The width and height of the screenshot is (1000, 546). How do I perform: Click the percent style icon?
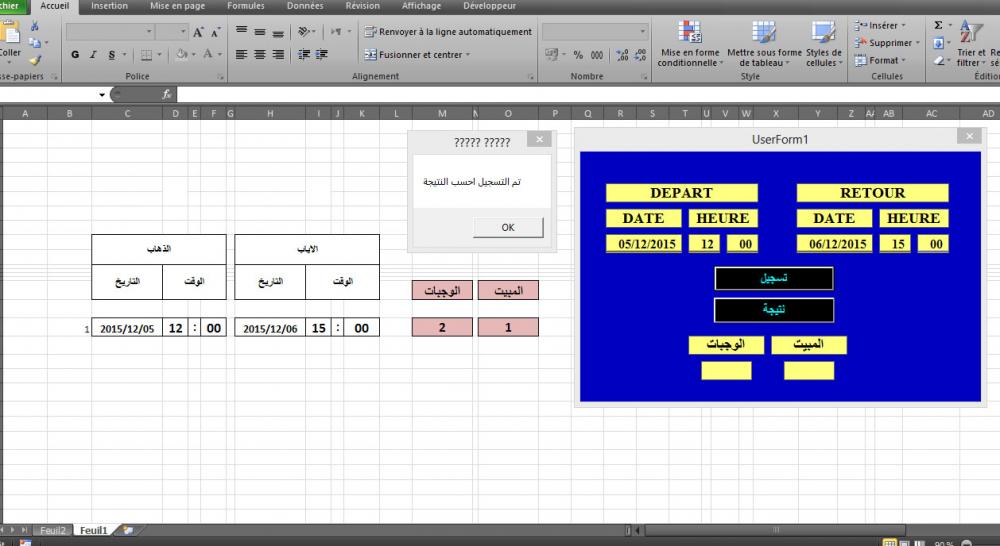[x=578, y=55]
